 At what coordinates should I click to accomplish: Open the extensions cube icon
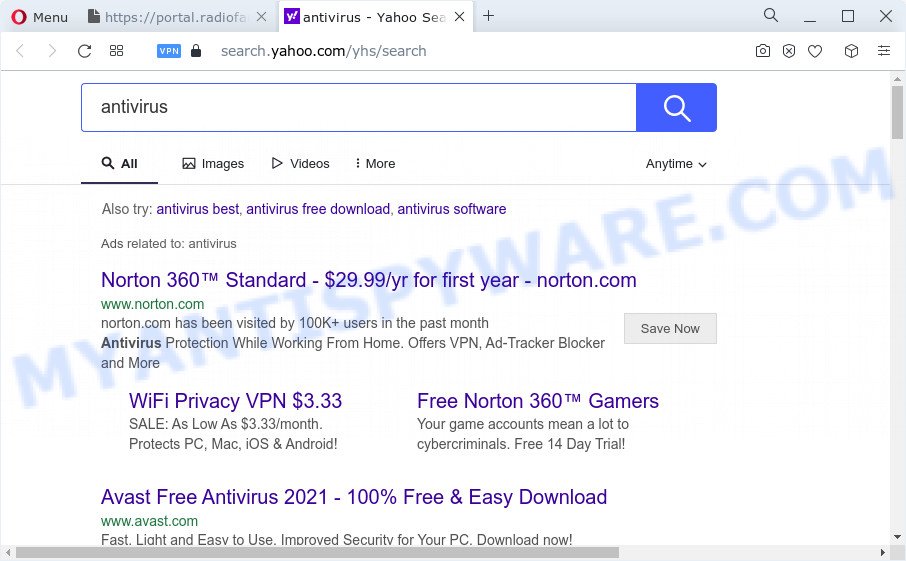click(x=851, y=51)
